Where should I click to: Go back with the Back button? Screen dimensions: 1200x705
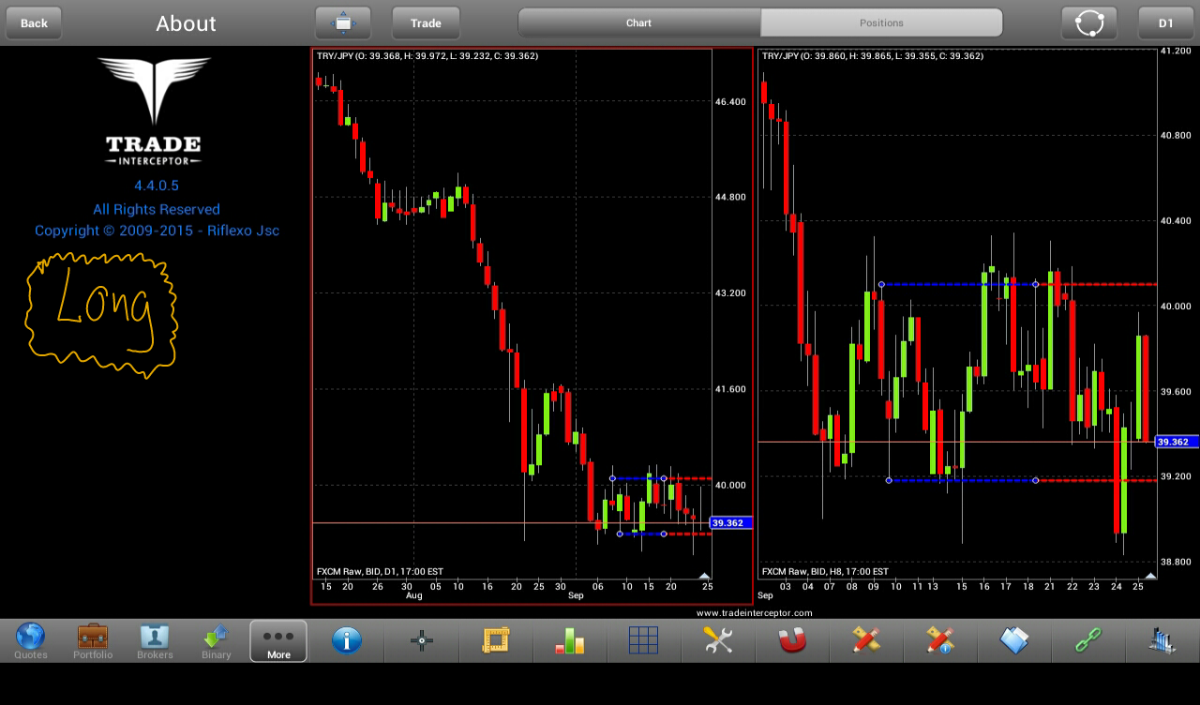(x=34, y=23)
